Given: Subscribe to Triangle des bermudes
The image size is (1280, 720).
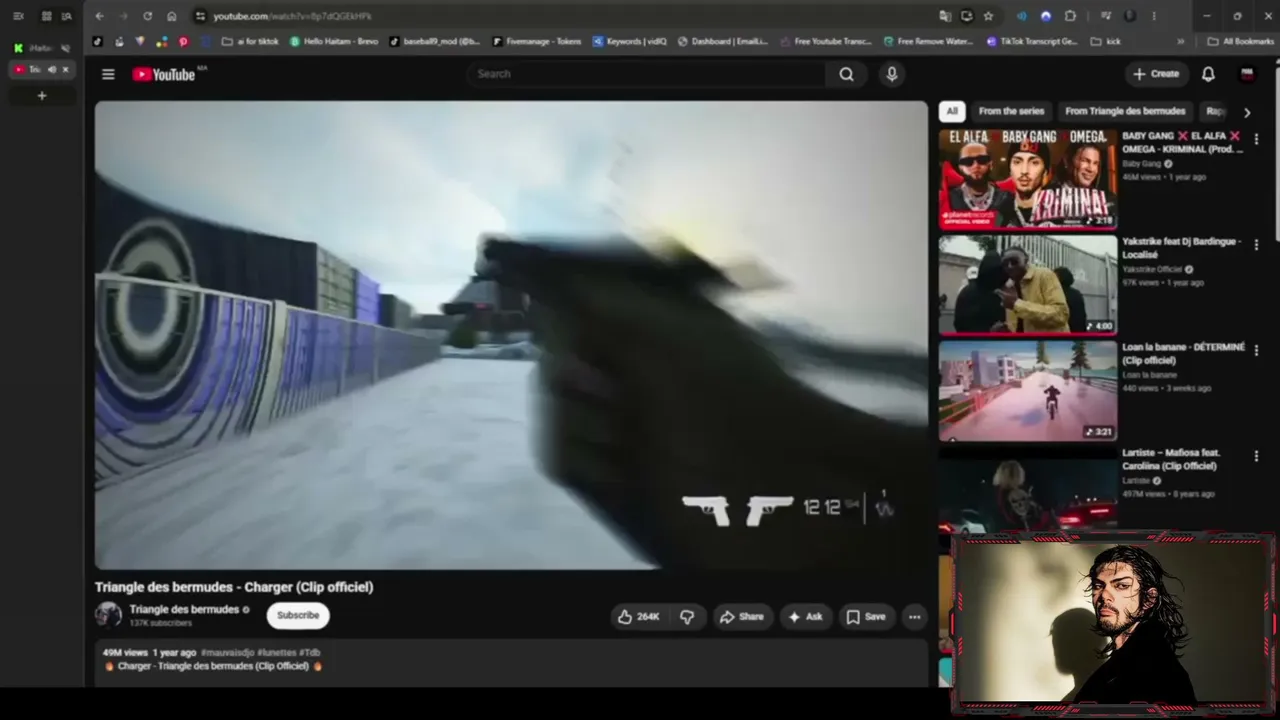Looking at the screenshot, I should [298, 616].
